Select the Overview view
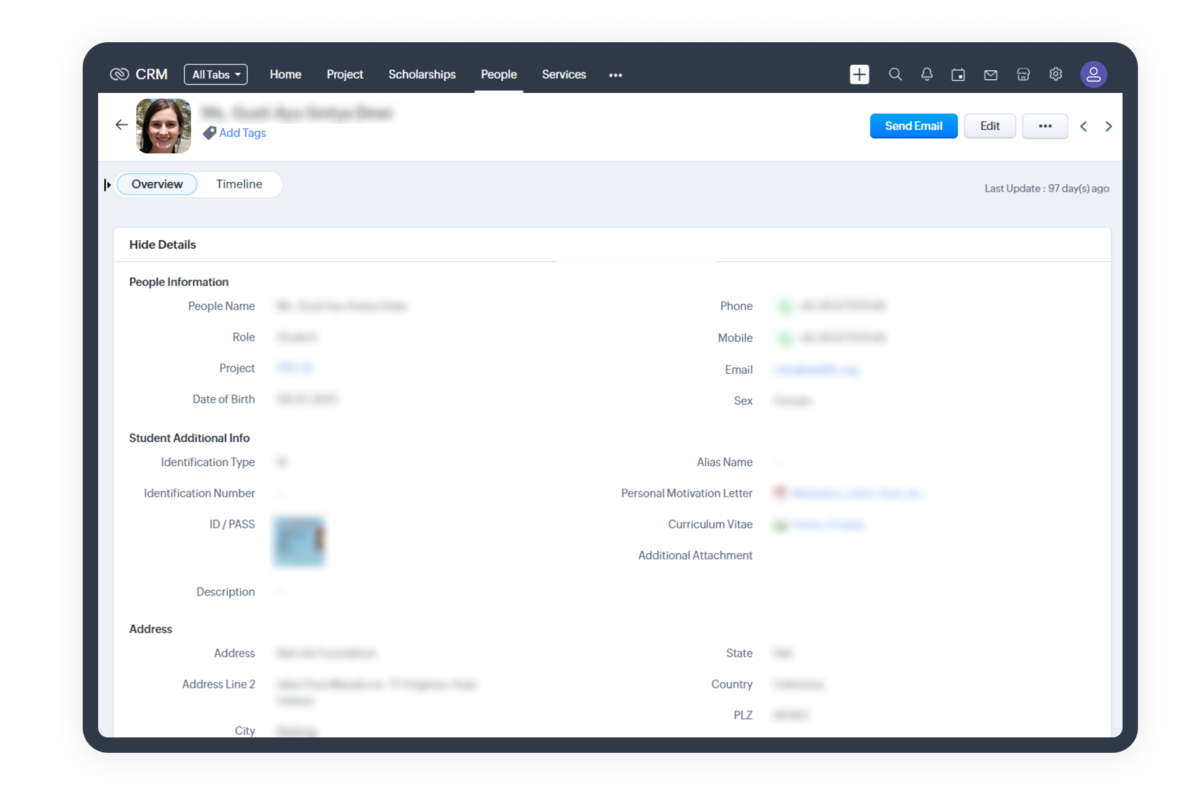This screenshot has height=799, width=1199. 157,184
